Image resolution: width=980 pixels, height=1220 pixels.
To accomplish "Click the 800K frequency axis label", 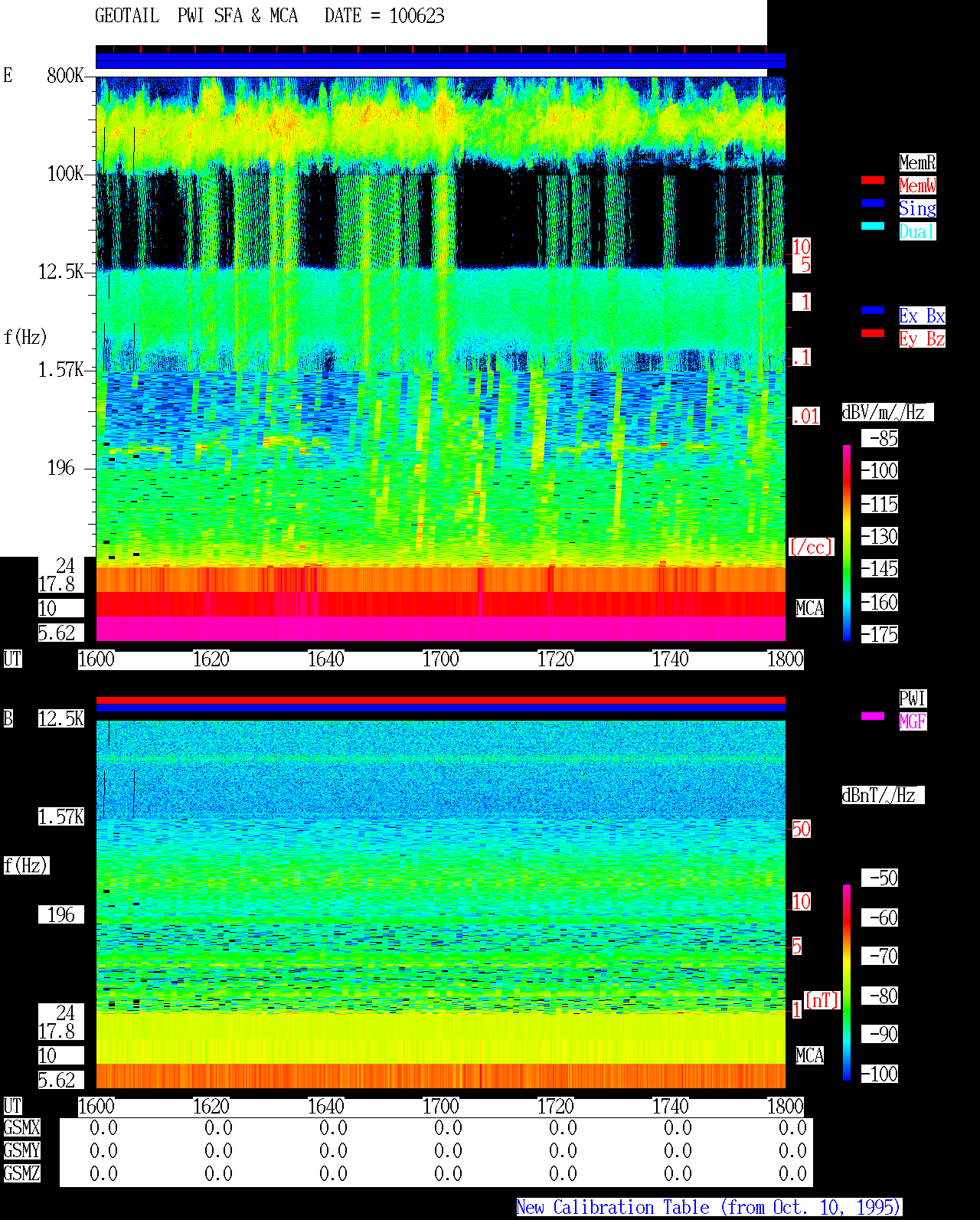I will 65,75.
